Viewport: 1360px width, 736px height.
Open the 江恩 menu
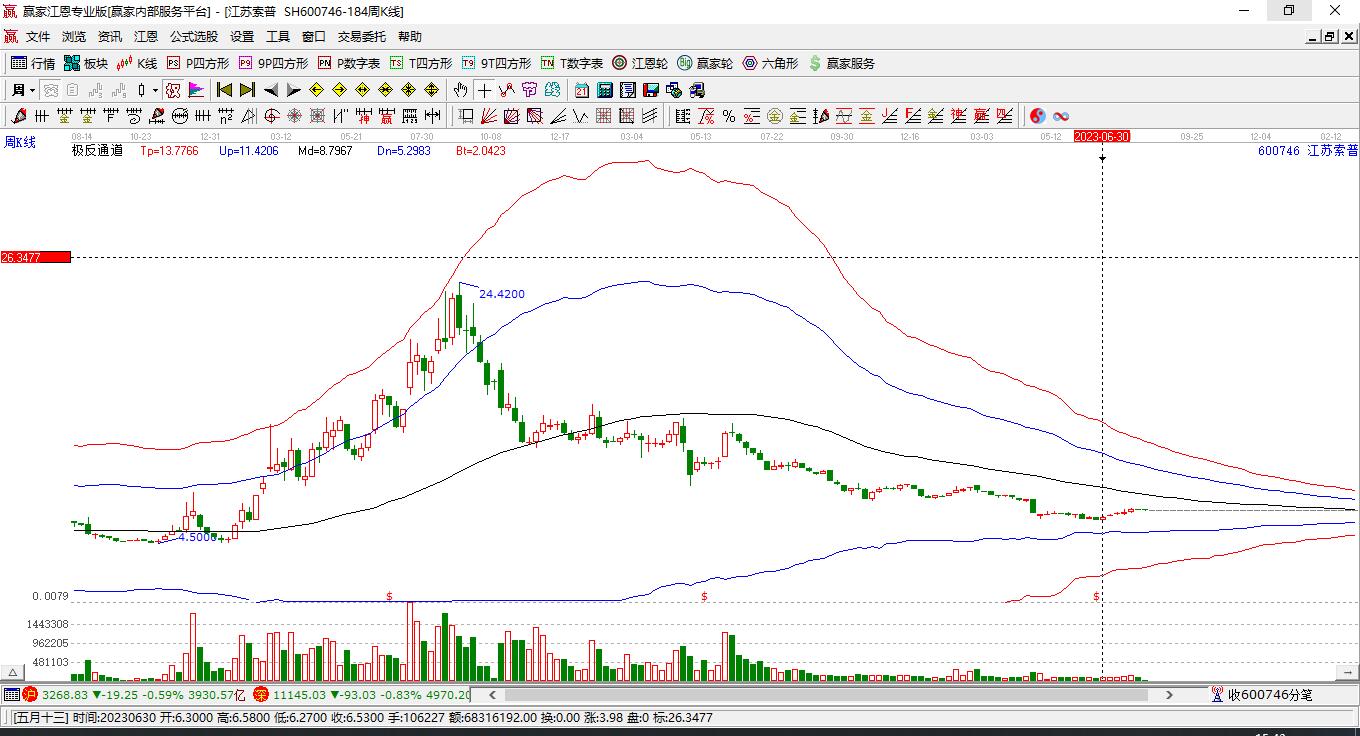(146, 37)
